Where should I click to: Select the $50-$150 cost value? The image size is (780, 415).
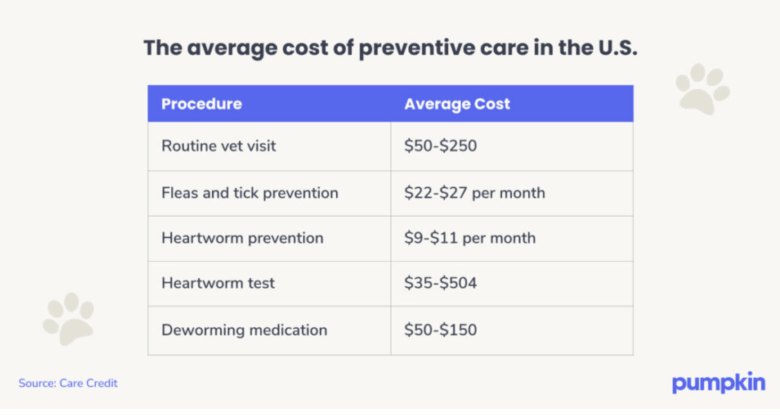pos(440,330)
